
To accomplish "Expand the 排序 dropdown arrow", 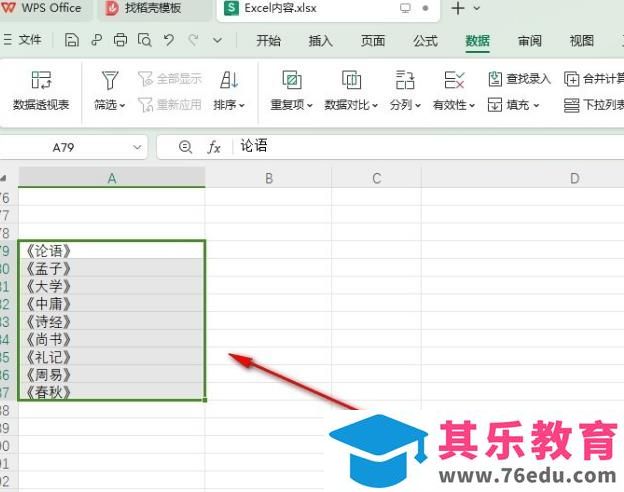I will point(242,105).
